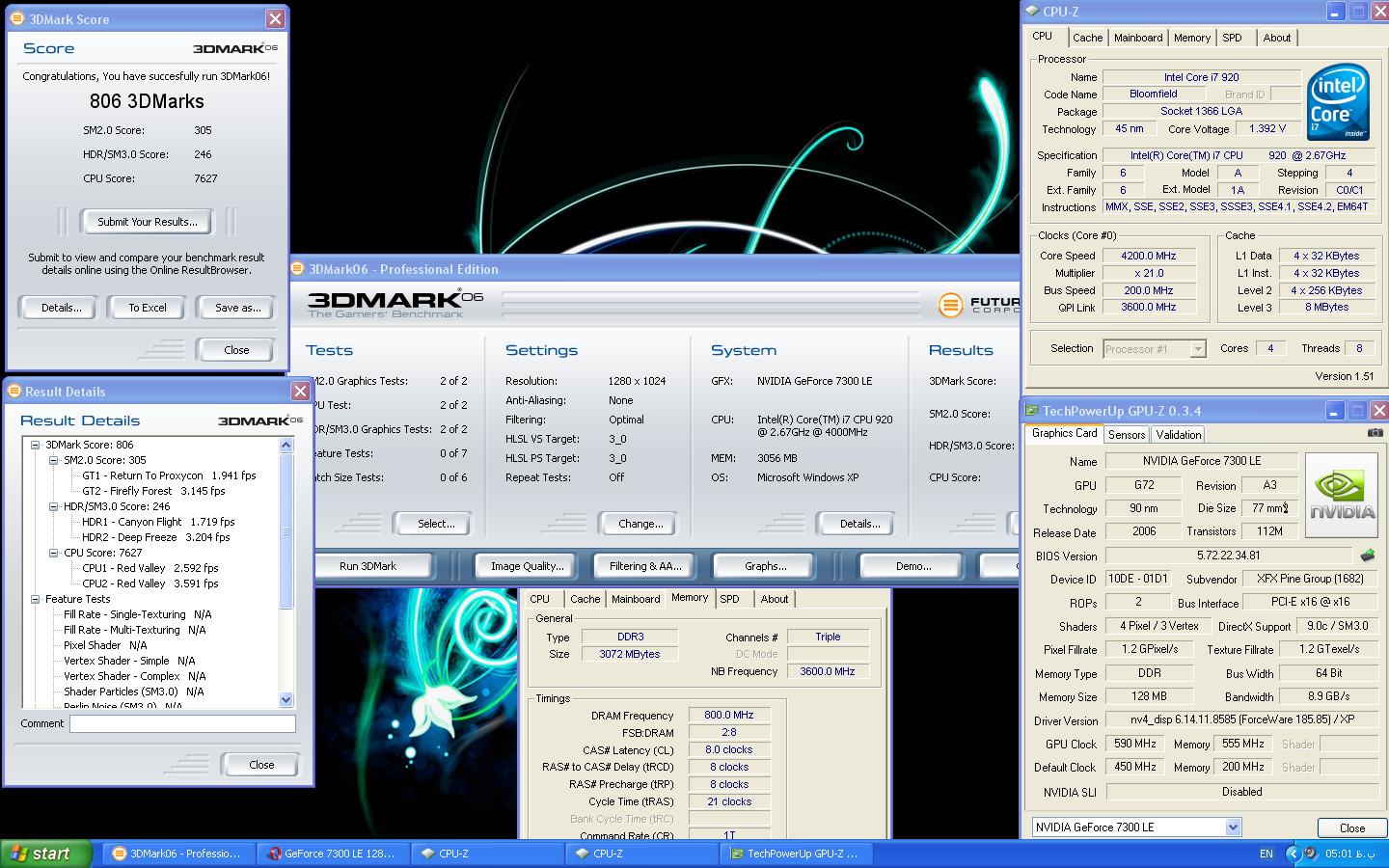Screen dimensions: 1389x868
Task: Click the 3DMark Score window title icon
Action: pyautogui.click(x=17, y=18)
